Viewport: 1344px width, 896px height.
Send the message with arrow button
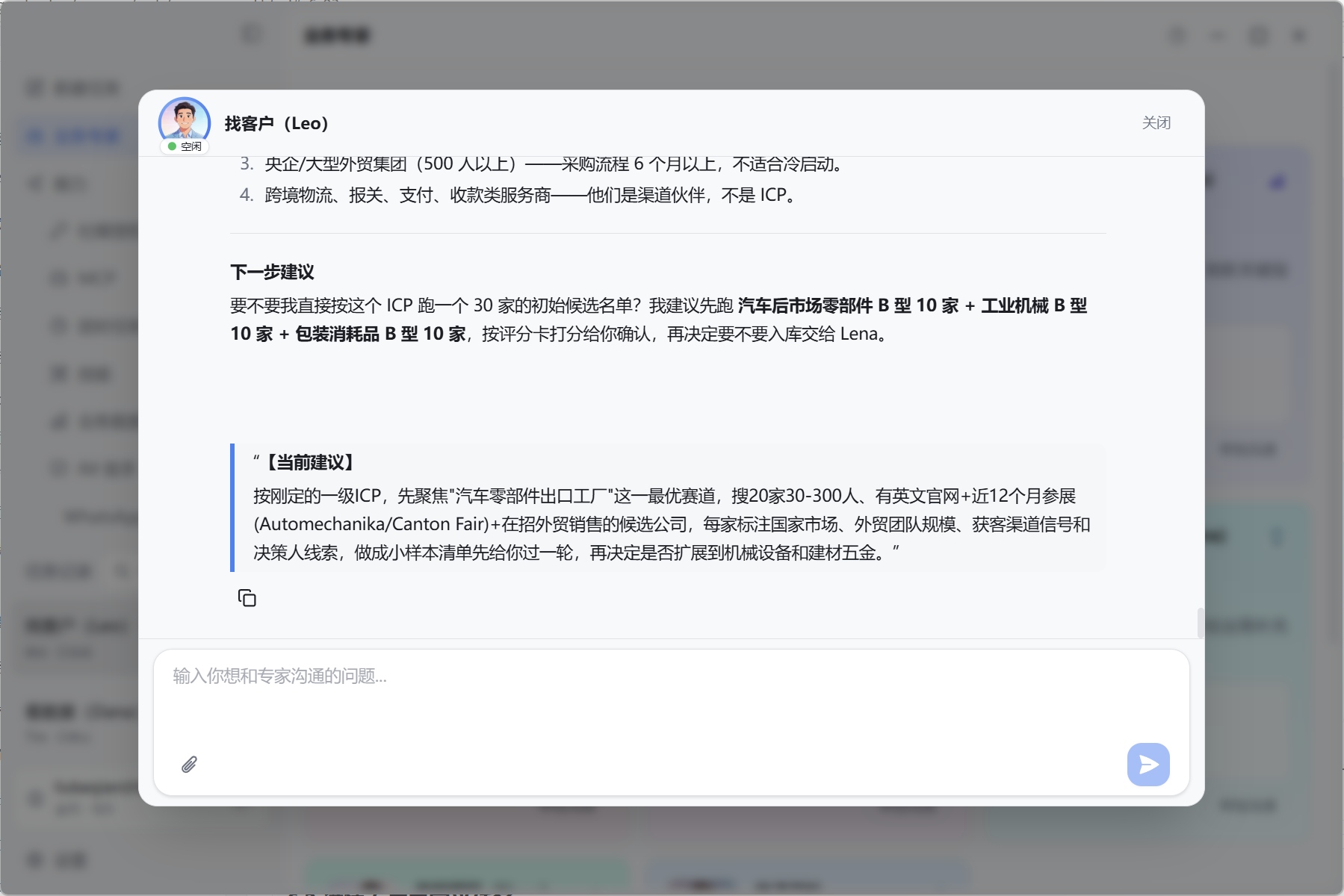tap(1148, 764)
